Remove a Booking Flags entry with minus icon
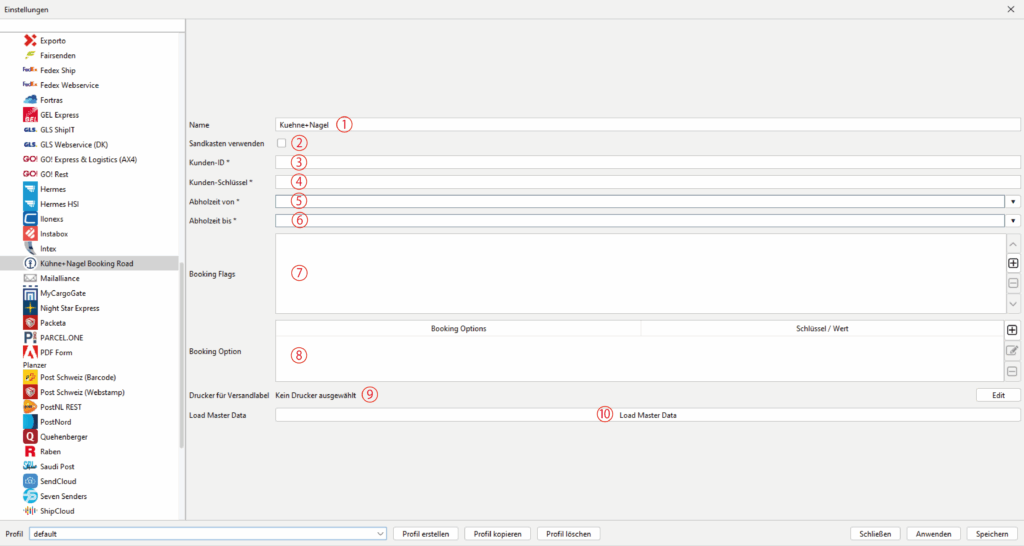The height and width of the screenshot is (546, 1024). pos(1013,283)
